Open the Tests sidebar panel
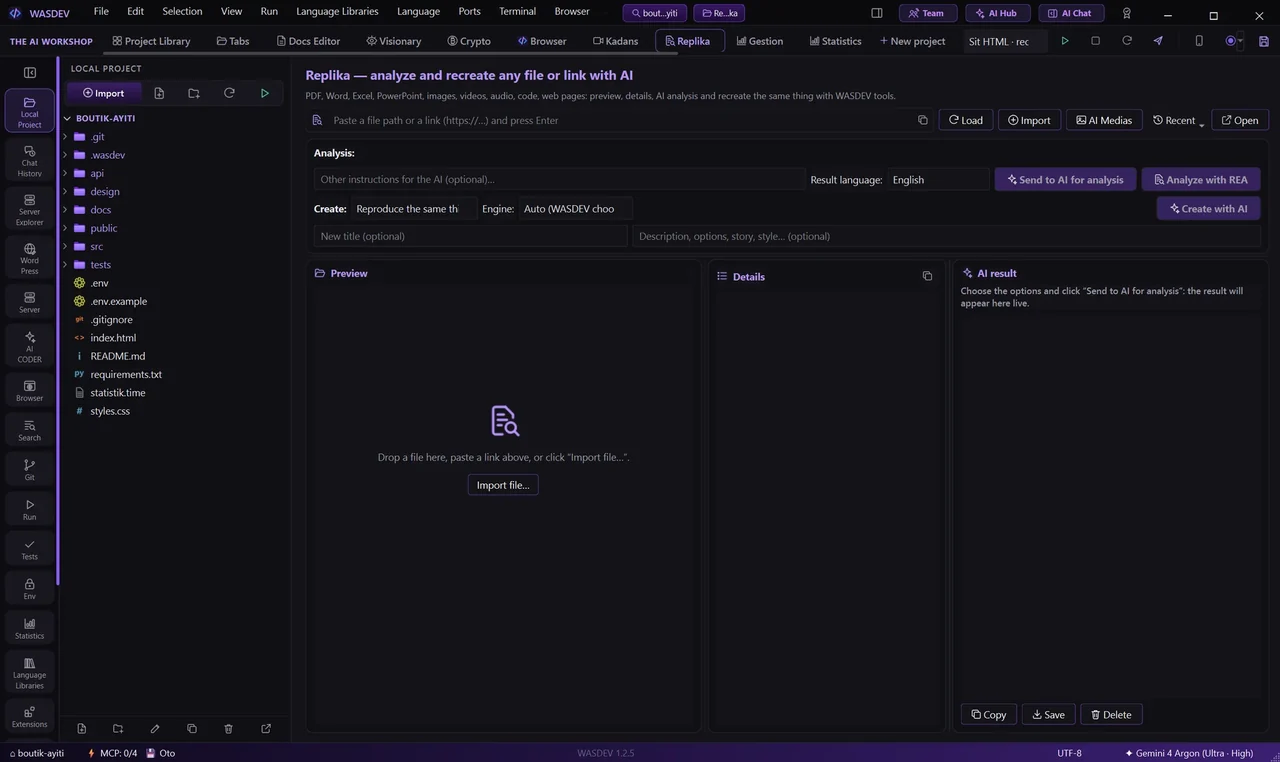The width and height of the screenshot is (1280, 762). (x=30, y=549)
